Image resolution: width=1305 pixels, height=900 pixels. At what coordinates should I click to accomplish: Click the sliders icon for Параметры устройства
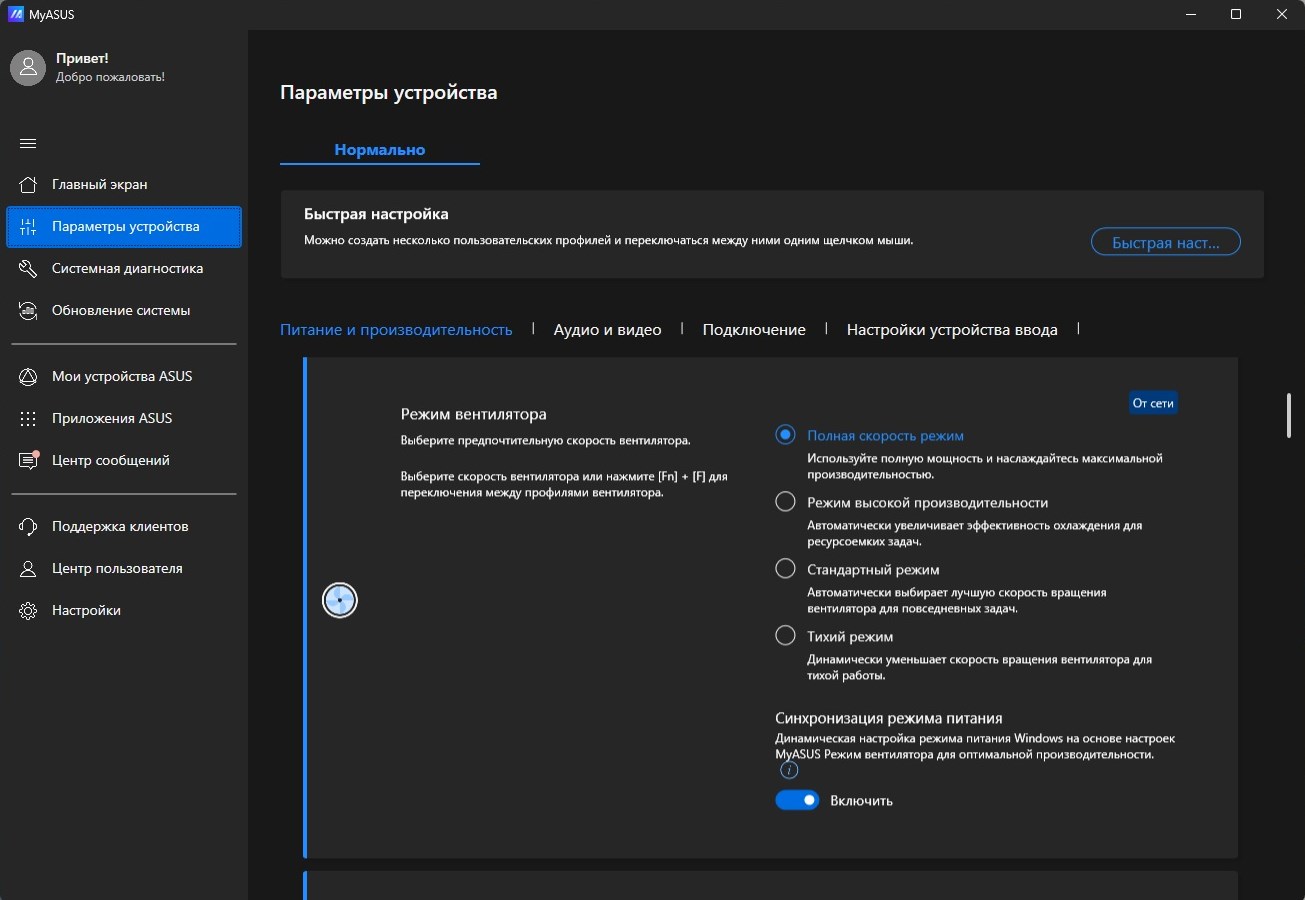[x=28, y=226]
